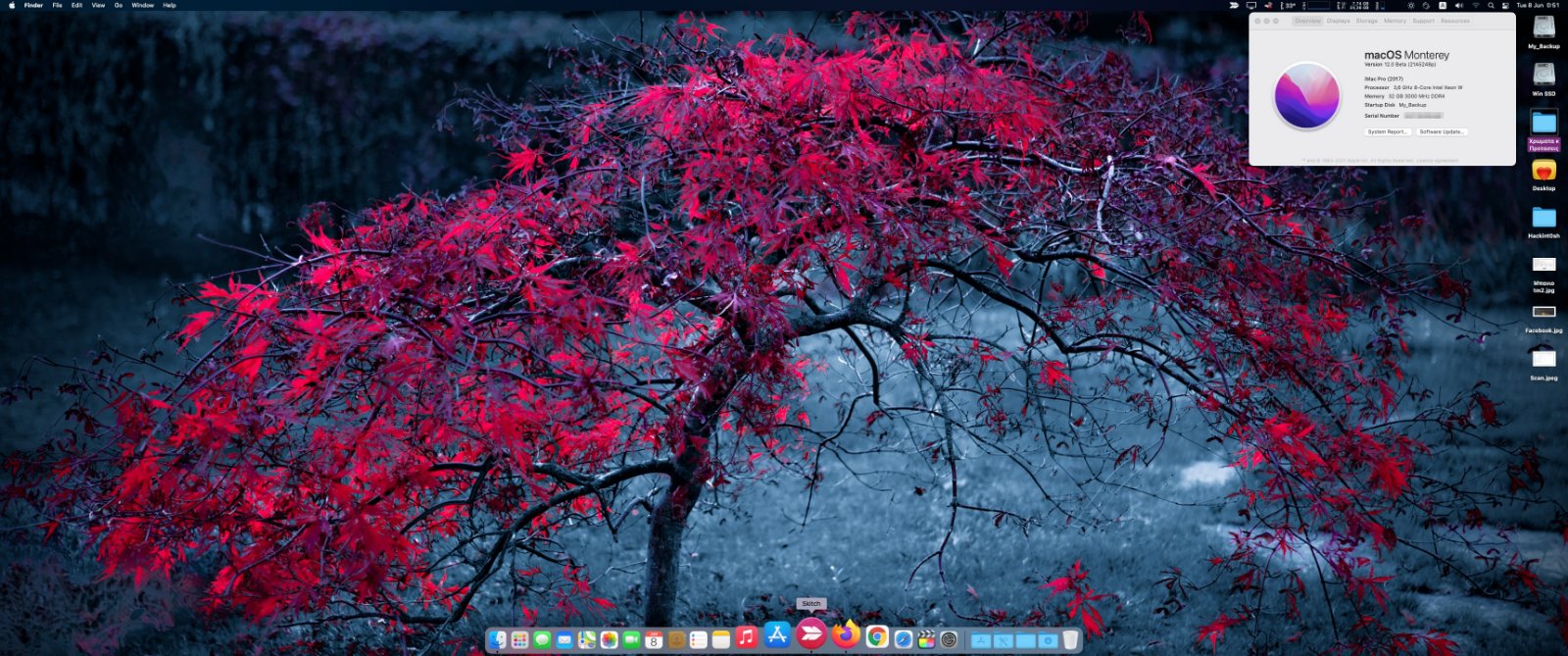Switch to the Memory tab
This screenshot has height=656, width=1568.
pyautogui.click(x=1395, y=21)
